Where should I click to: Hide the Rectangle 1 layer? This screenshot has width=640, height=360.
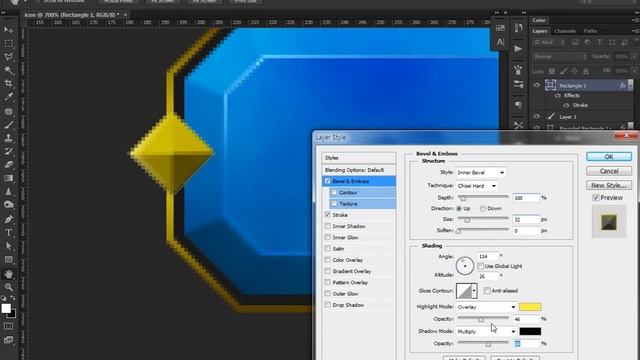pos(537,85)
